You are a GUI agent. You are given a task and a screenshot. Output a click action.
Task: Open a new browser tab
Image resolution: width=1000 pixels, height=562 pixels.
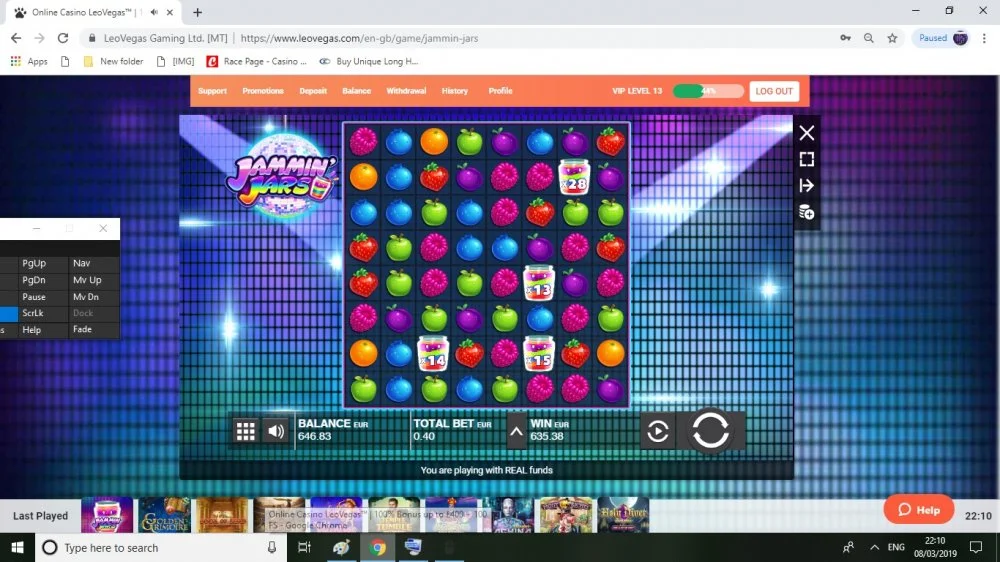[x=198, y=12]
